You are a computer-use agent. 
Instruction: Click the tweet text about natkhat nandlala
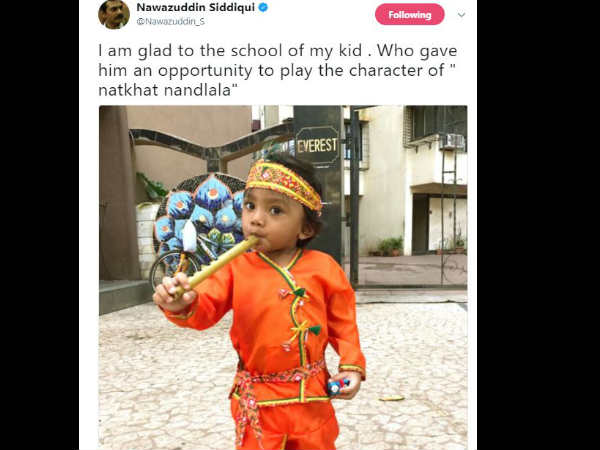tap(278, 70)
